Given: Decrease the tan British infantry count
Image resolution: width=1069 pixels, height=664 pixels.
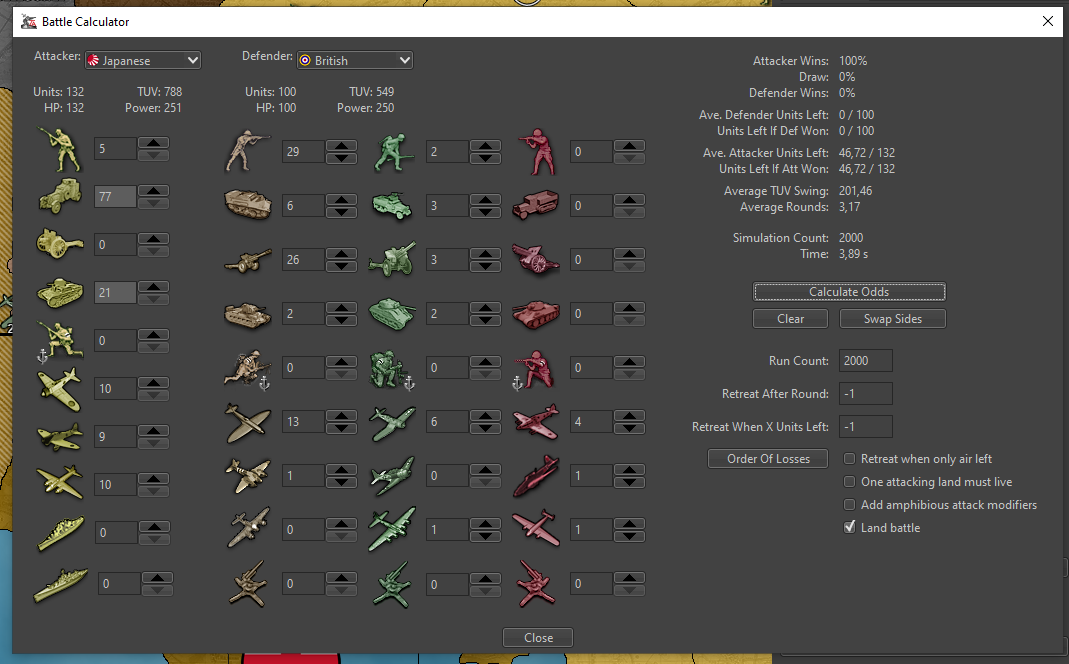Looking at the screenshot, I should (x=342, y=158).
